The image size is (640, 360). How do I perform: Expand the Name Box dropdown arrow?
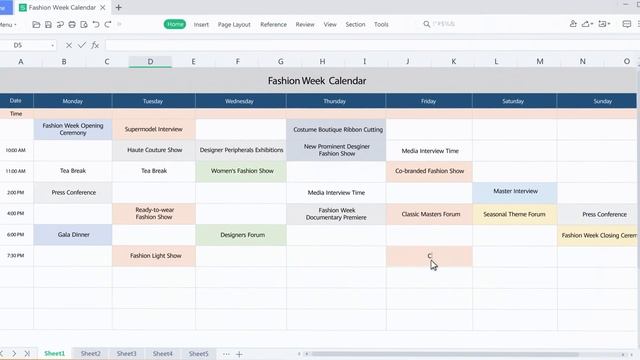(53, 45)
